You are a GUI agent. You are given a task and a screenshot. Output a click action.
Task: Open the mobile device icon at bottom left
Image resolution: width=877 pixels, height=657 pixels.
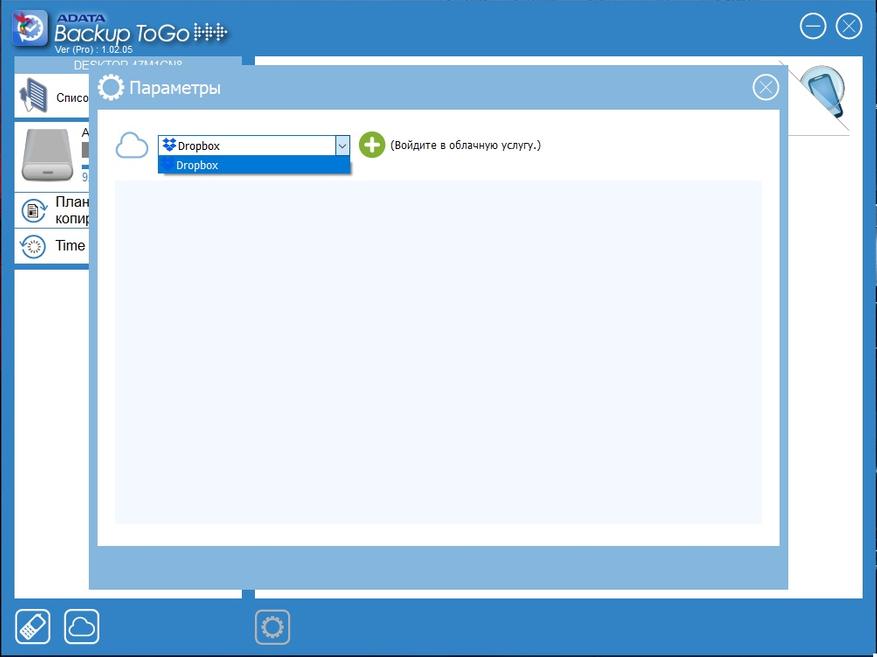click(32, 627)
